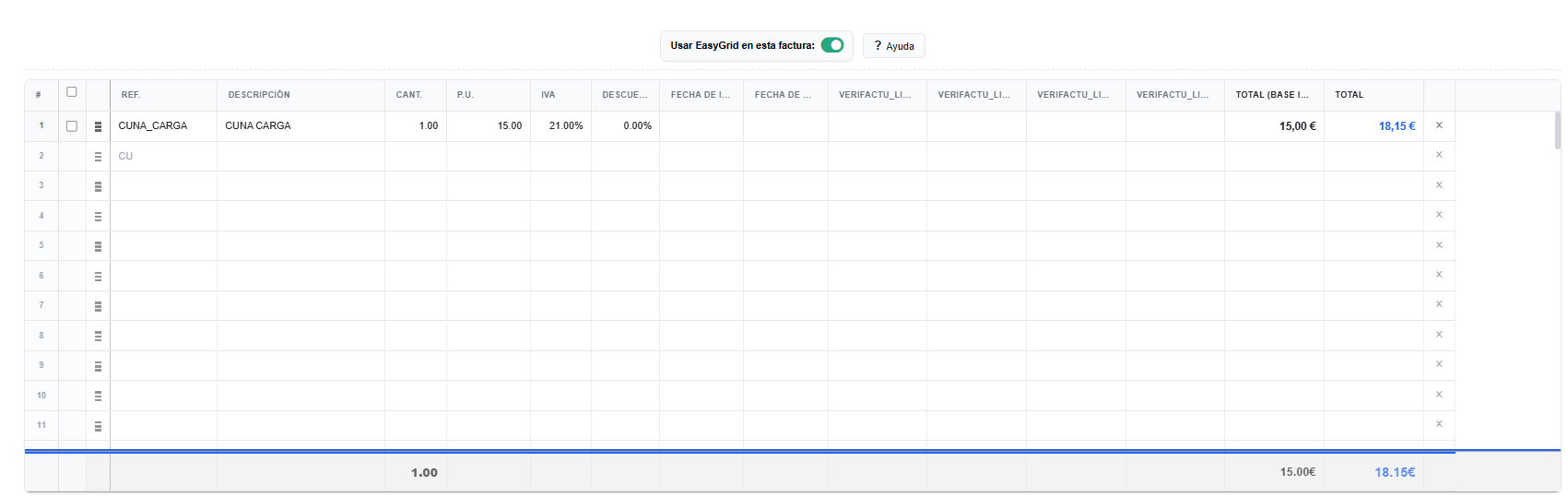
Task: Delete row 10 with its X icon
Action: tap(1439, 395)
